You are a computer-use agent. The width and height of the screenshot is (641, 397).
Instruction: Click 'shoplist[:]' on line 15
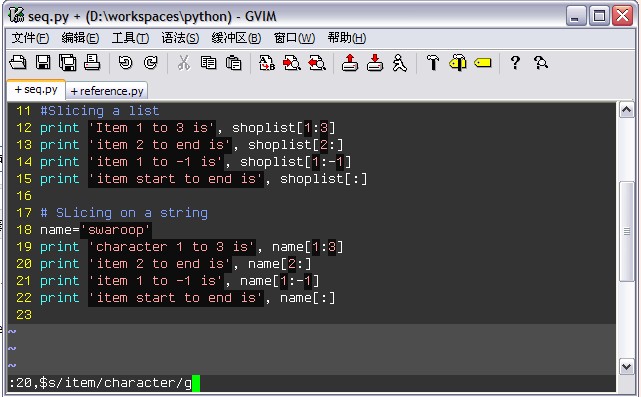(x=324, y=179)
